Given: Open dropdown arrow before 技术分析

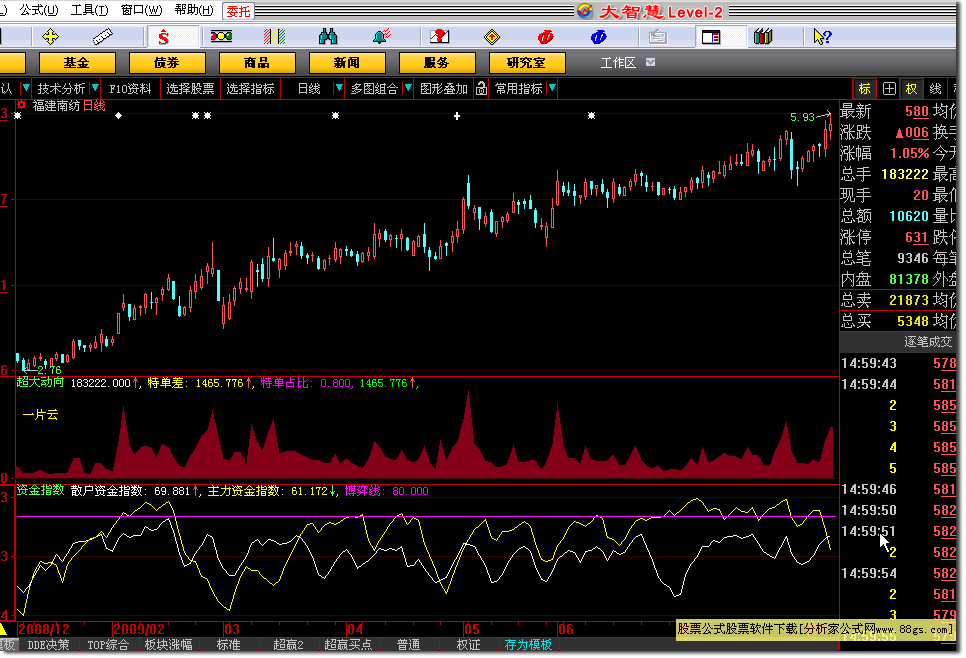Looking at the screenshot, I should click(x=26, y=89).
